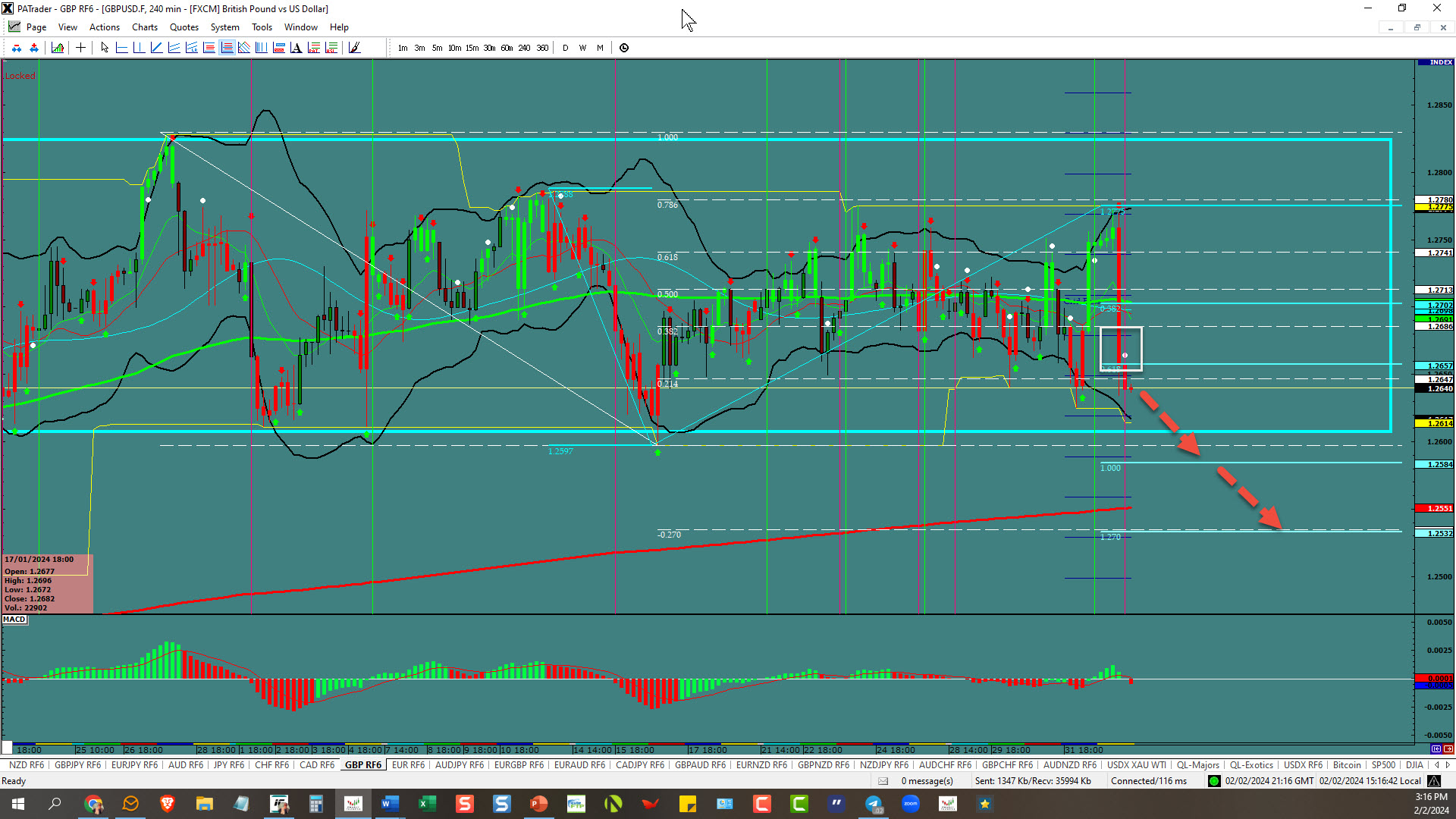Choose the horizontal line tool

pyautogui.click(x=121, y=48)
